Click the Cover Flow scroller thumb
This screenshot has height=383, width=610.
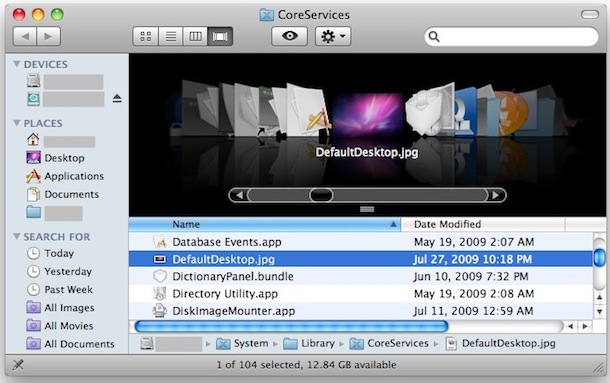321,195
